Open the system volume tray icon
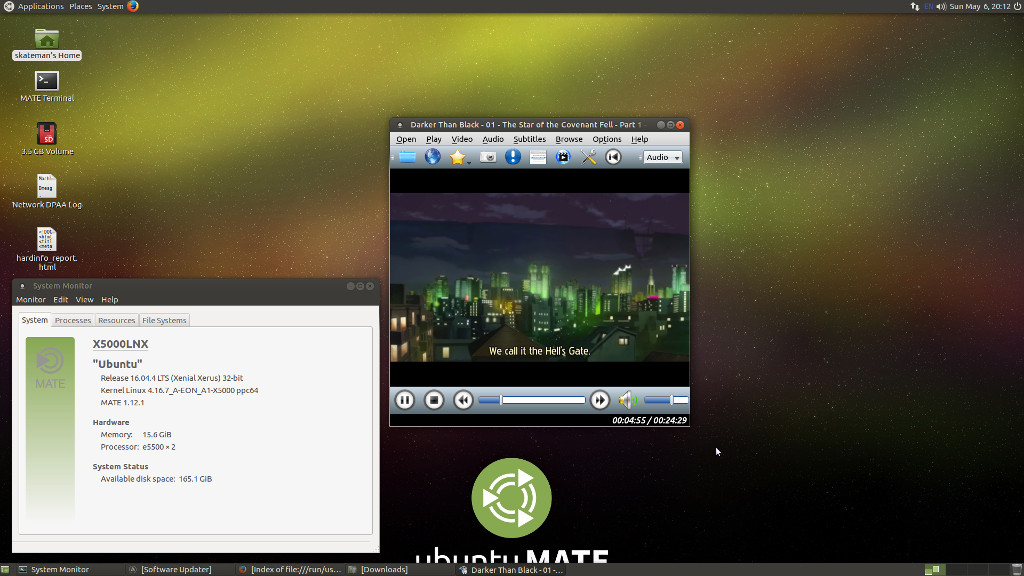The image size is (1024, 576). point(941,7)
